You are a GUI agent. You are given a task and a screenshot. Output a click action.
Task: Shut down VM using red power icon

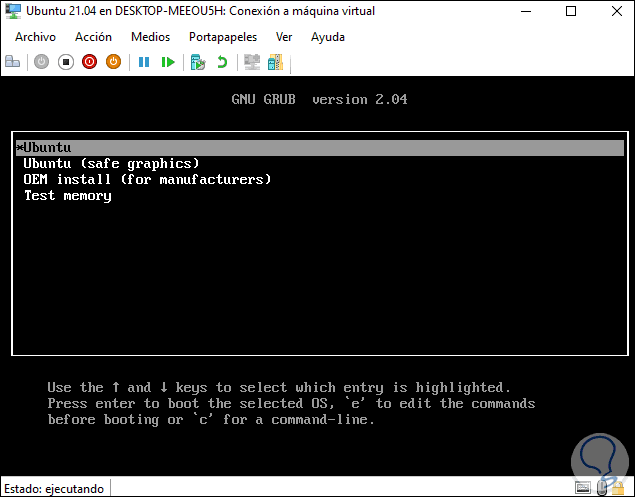coord(89,62)
